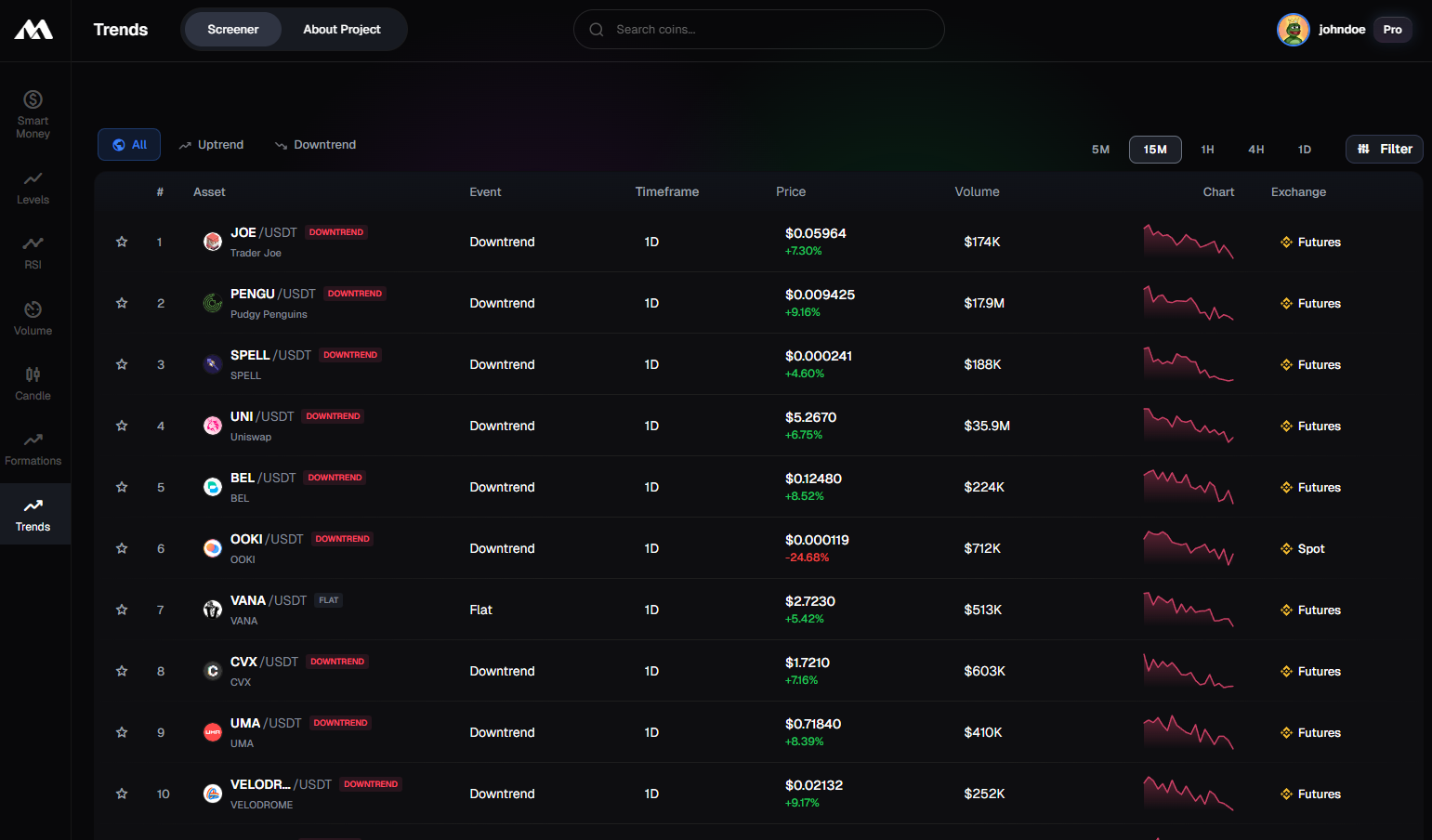Switch to the 4H timeframe

point(1255,150)
